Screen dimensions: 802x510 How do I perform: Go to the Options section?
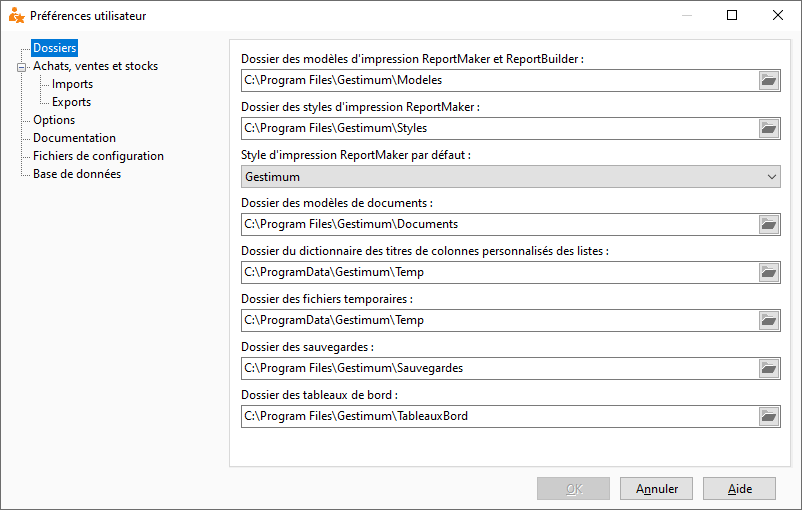point(54,120)
